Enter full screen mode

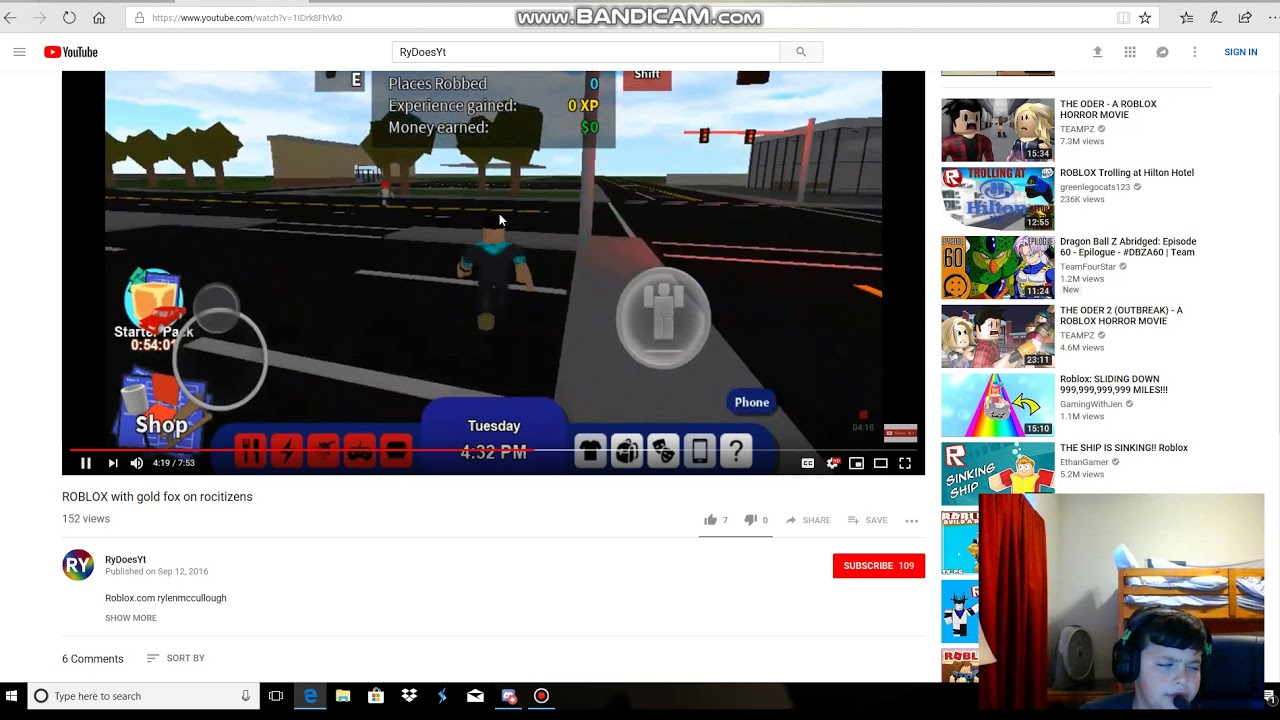tap(905, 463)
